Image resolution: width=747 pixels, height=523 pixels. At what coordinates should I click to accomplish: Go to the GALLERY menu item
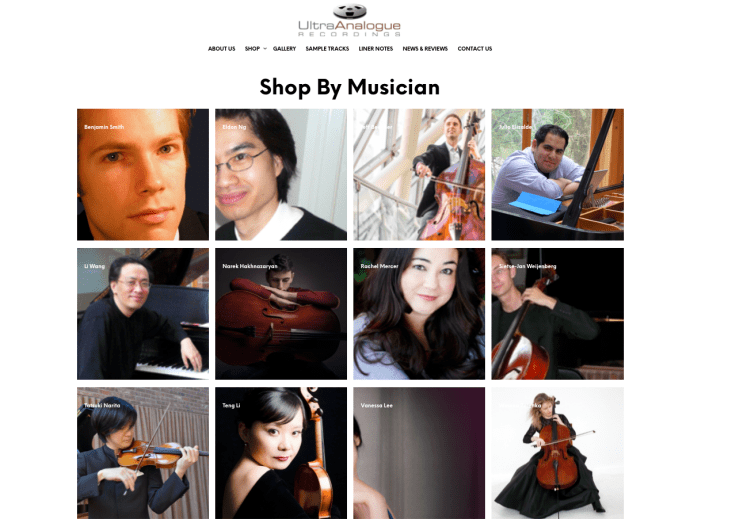click(284, 49)
